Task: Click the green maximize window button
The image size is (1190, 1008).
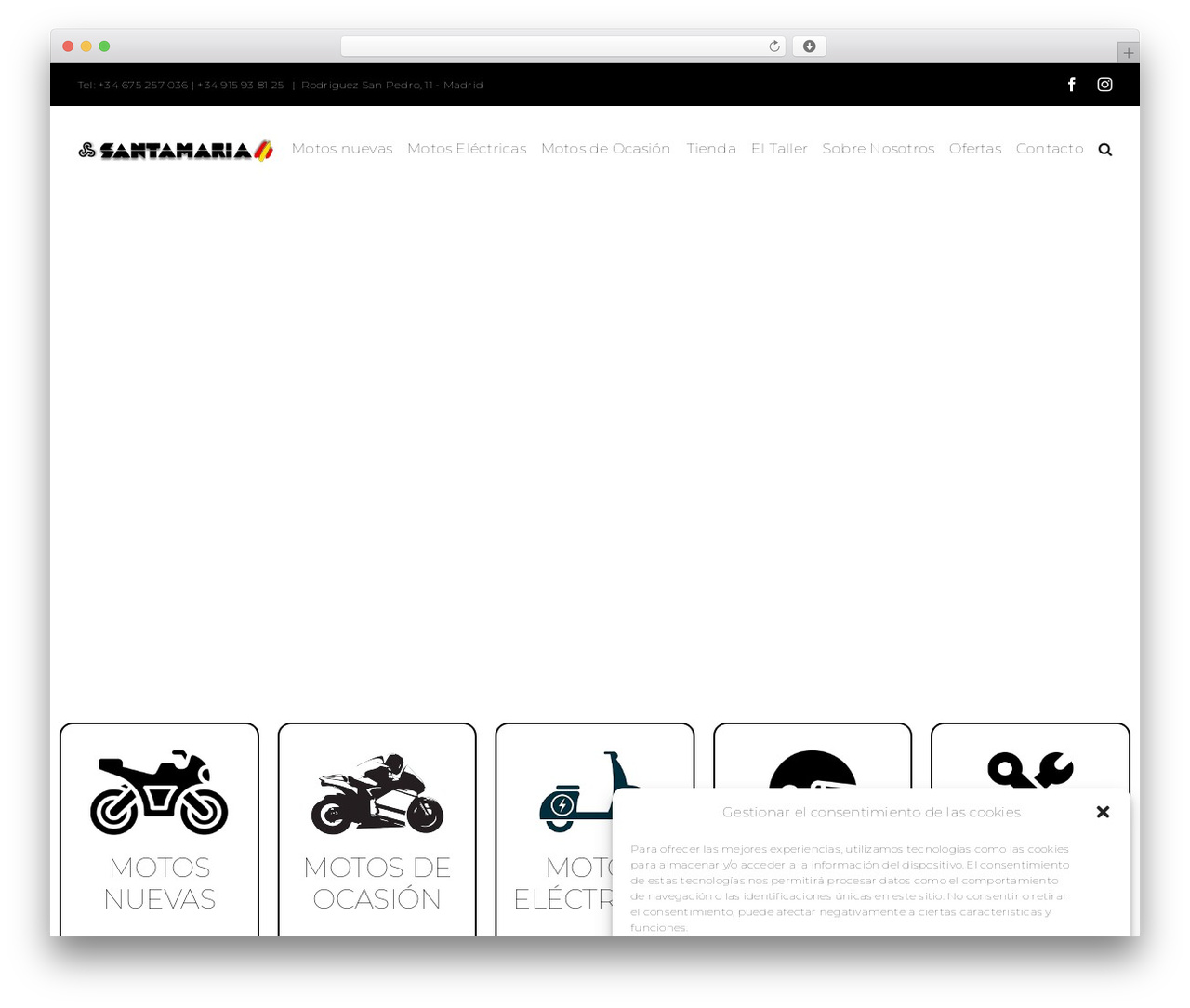Action: point(104,46)
